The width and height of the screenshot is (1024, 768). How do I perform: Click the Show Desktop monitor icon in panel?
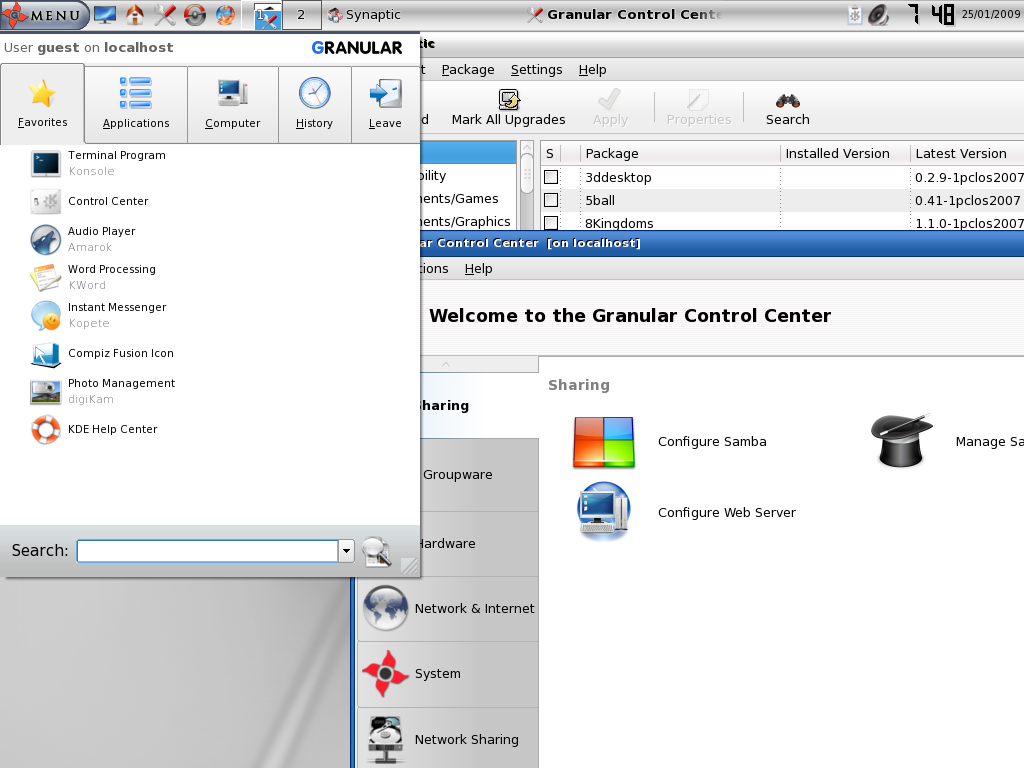click(x=105, y=14)
